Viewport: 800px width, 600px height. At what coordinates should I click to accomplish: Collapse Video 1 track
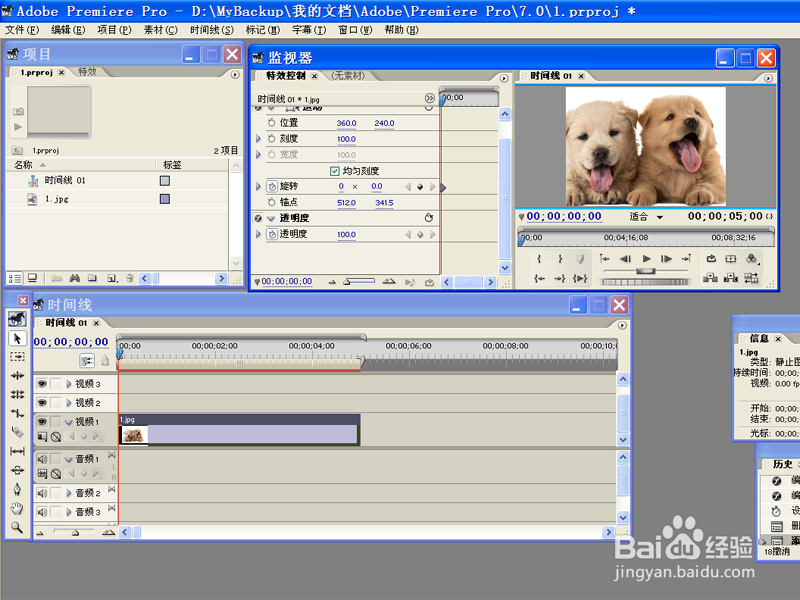[68, 422]
